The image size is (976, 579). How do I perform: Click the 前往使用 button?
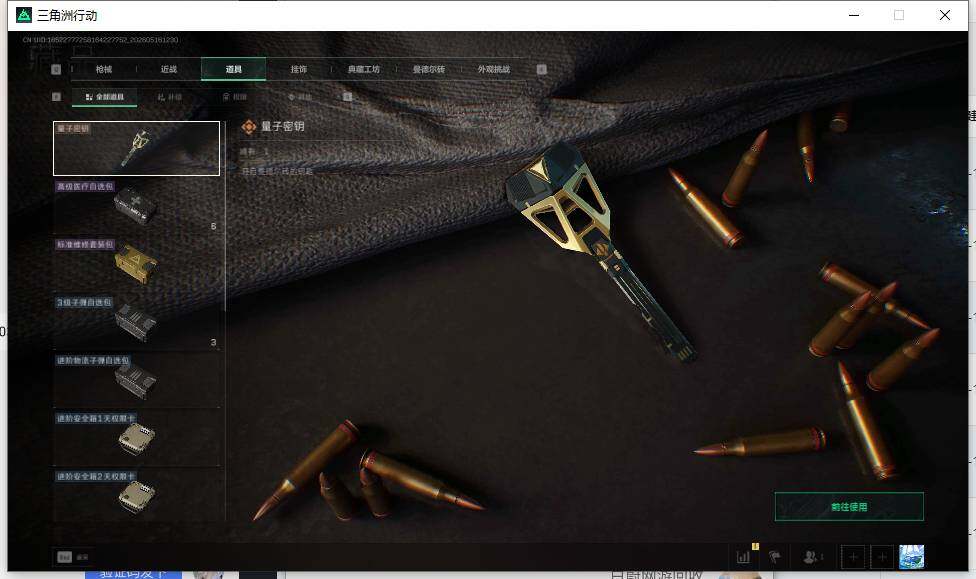pos(849,507)
